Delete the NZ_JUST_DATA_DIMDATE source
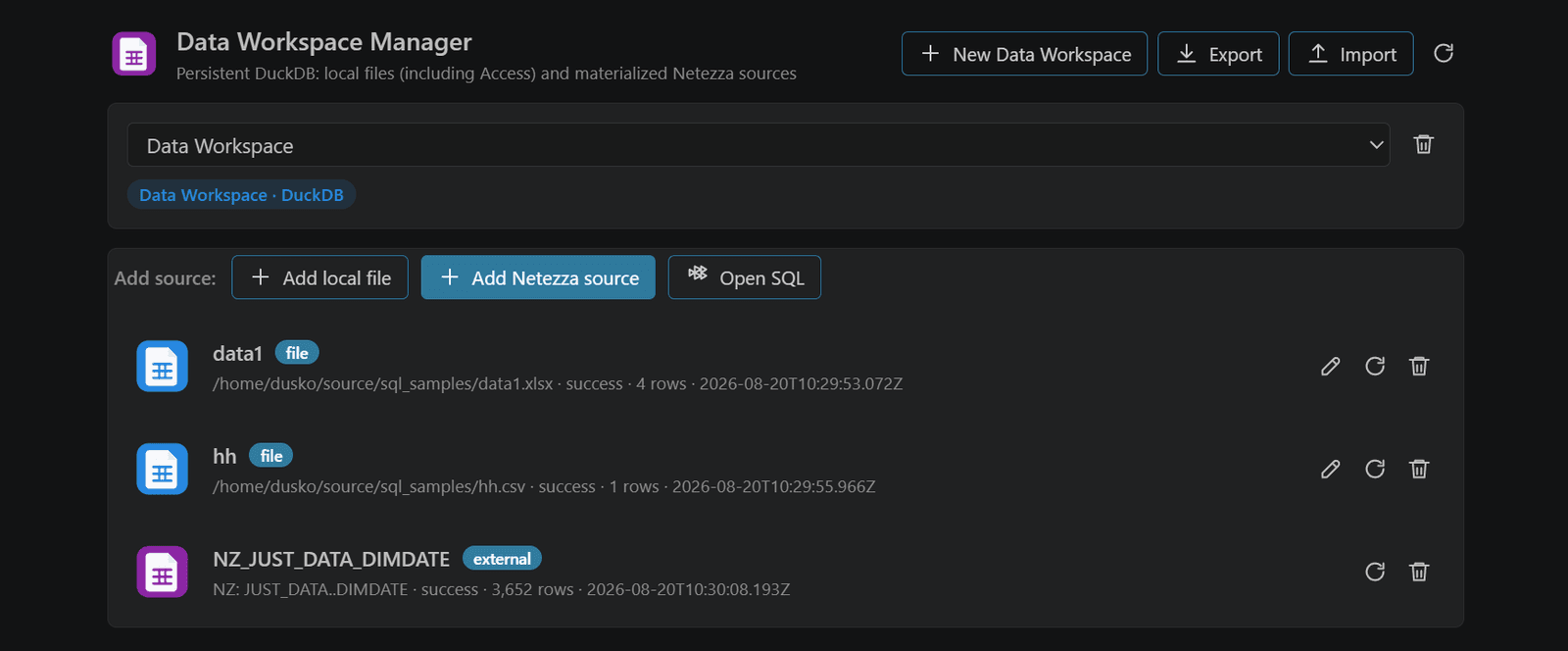The height and width of the screenshot is (651, 1568). (1419, 573)
